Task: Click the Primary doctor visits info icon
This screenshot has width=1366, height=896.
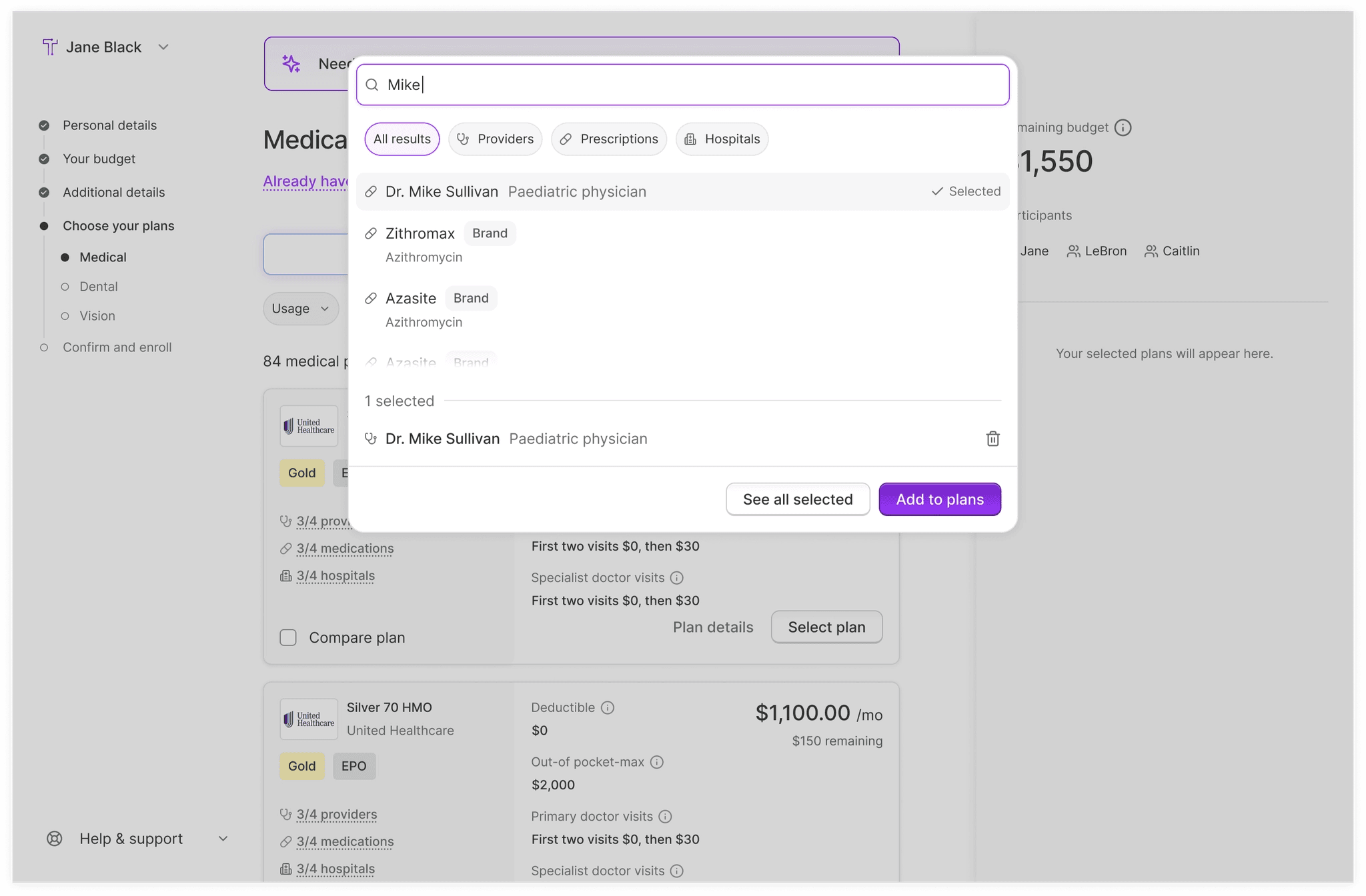Action: (x=665, y=817)
